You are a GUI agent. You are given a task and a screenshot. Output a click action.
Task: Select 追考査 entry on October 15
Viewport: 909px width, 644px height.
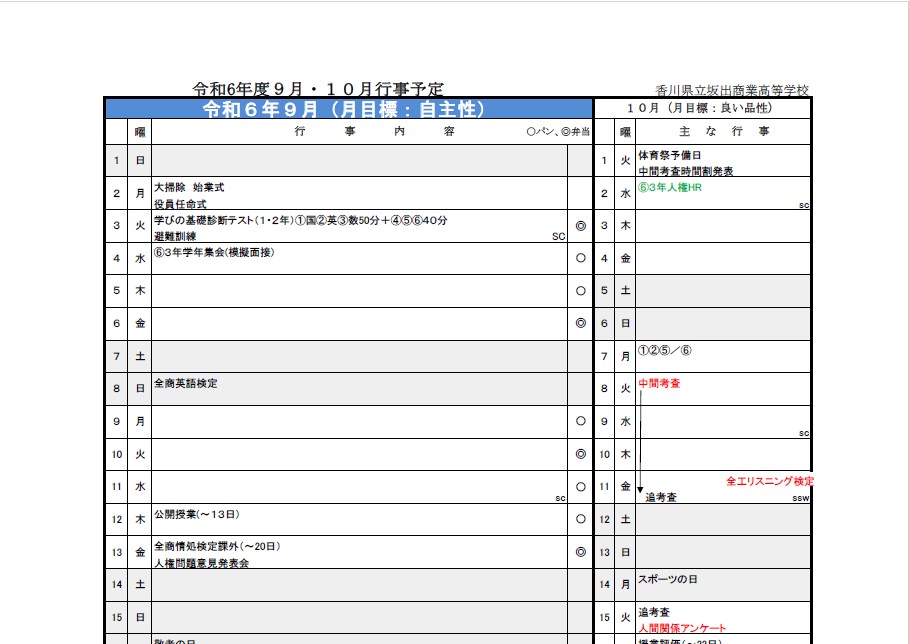(654, 612)
